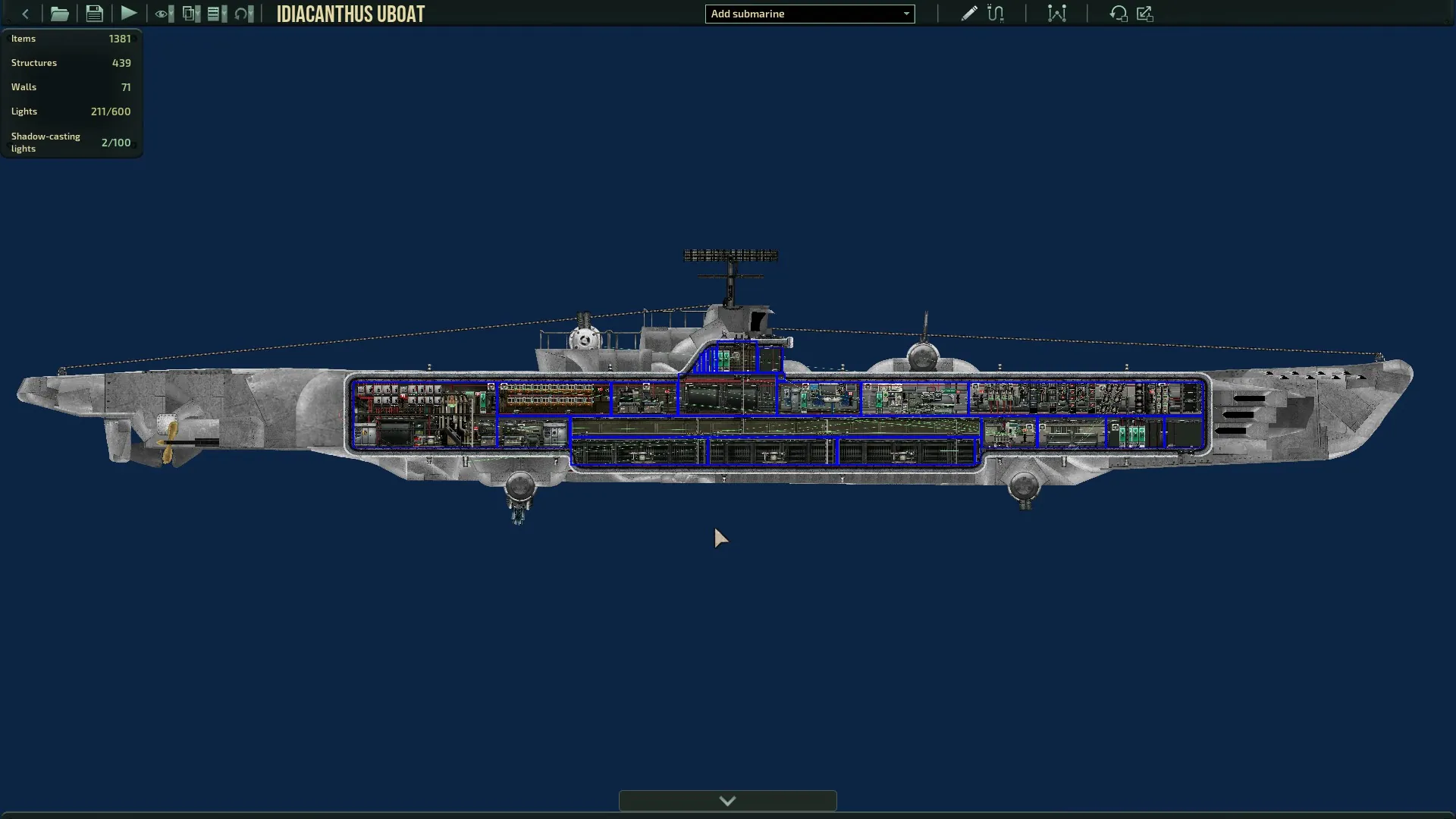1456x819 pixels.
Task: Click the waypoint generation nodes icon
Action: [1057, 14]
